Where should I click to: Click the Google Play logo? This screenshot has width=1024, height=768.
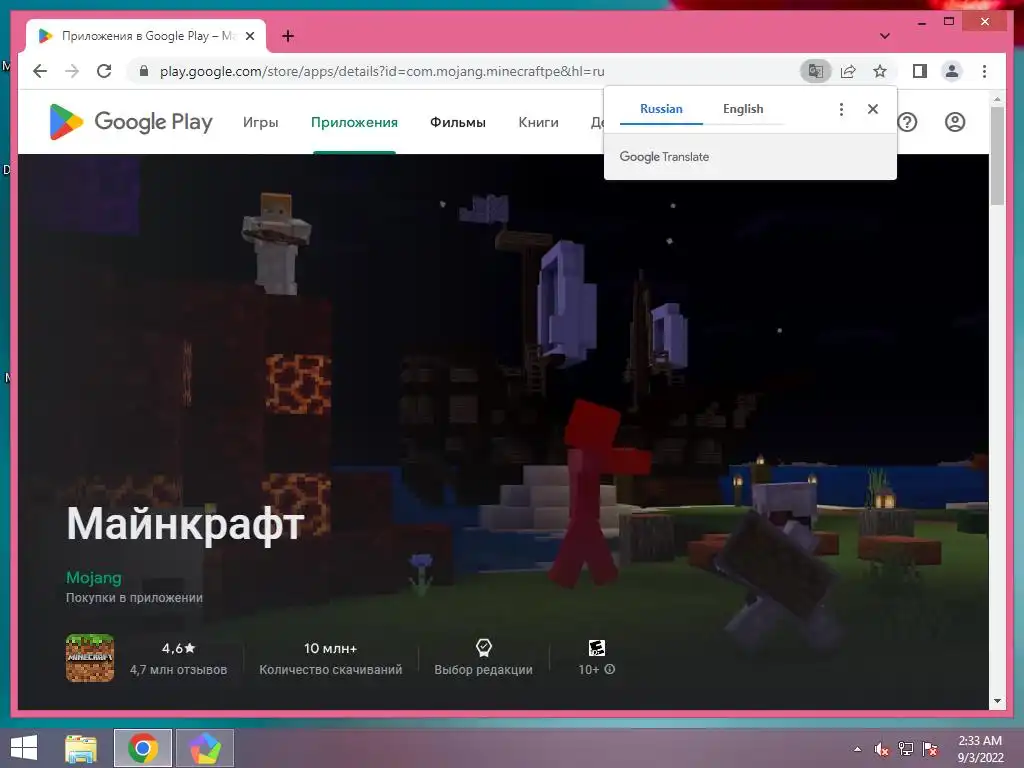click(131, 122)
